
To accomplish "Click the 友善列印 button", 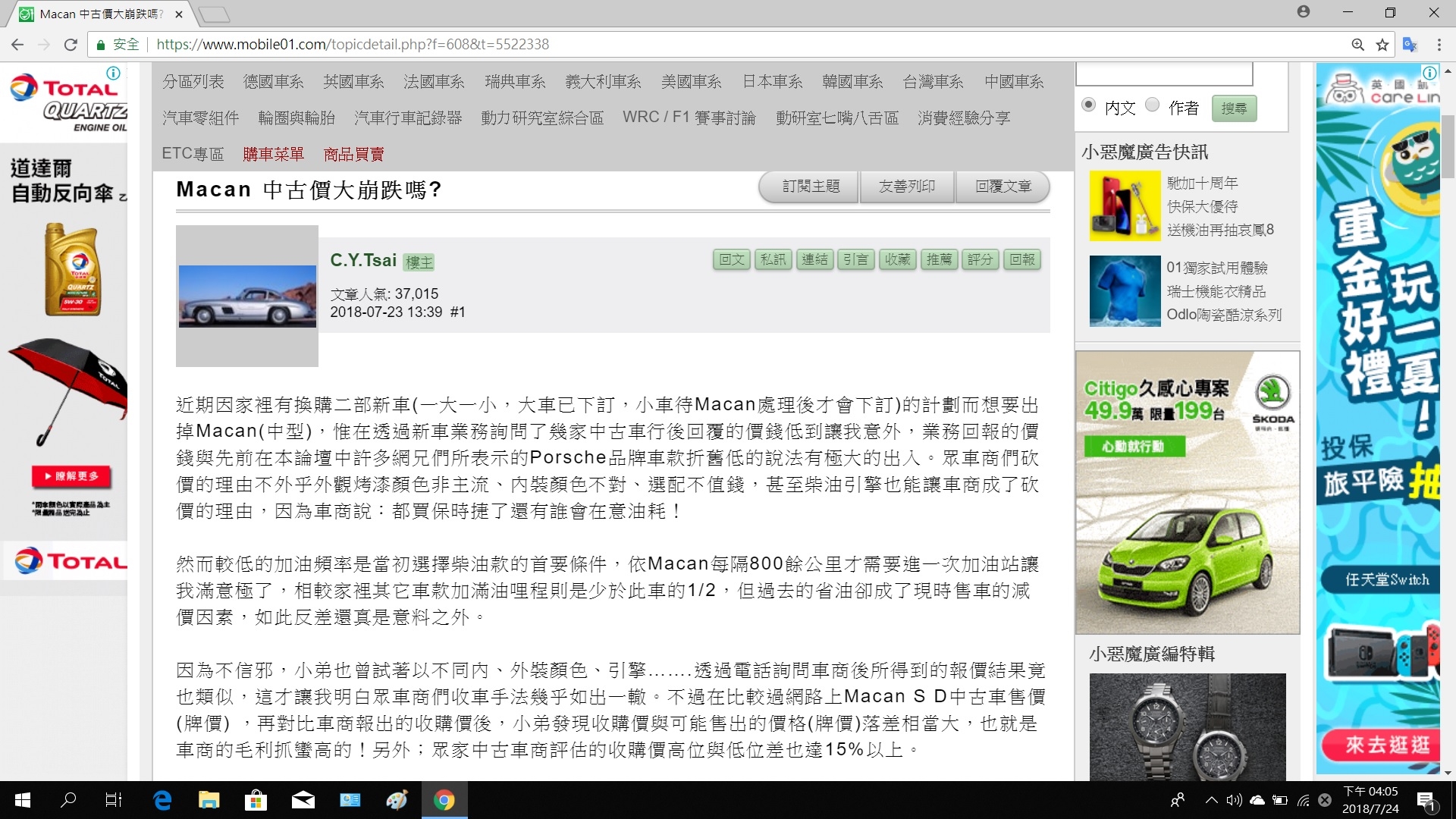I will (907, 187).
